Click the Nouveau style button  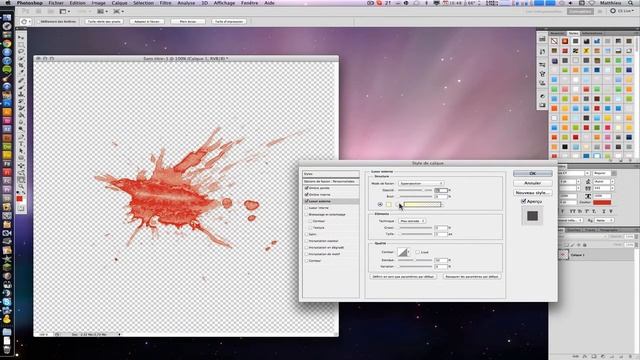click(533, 192)
